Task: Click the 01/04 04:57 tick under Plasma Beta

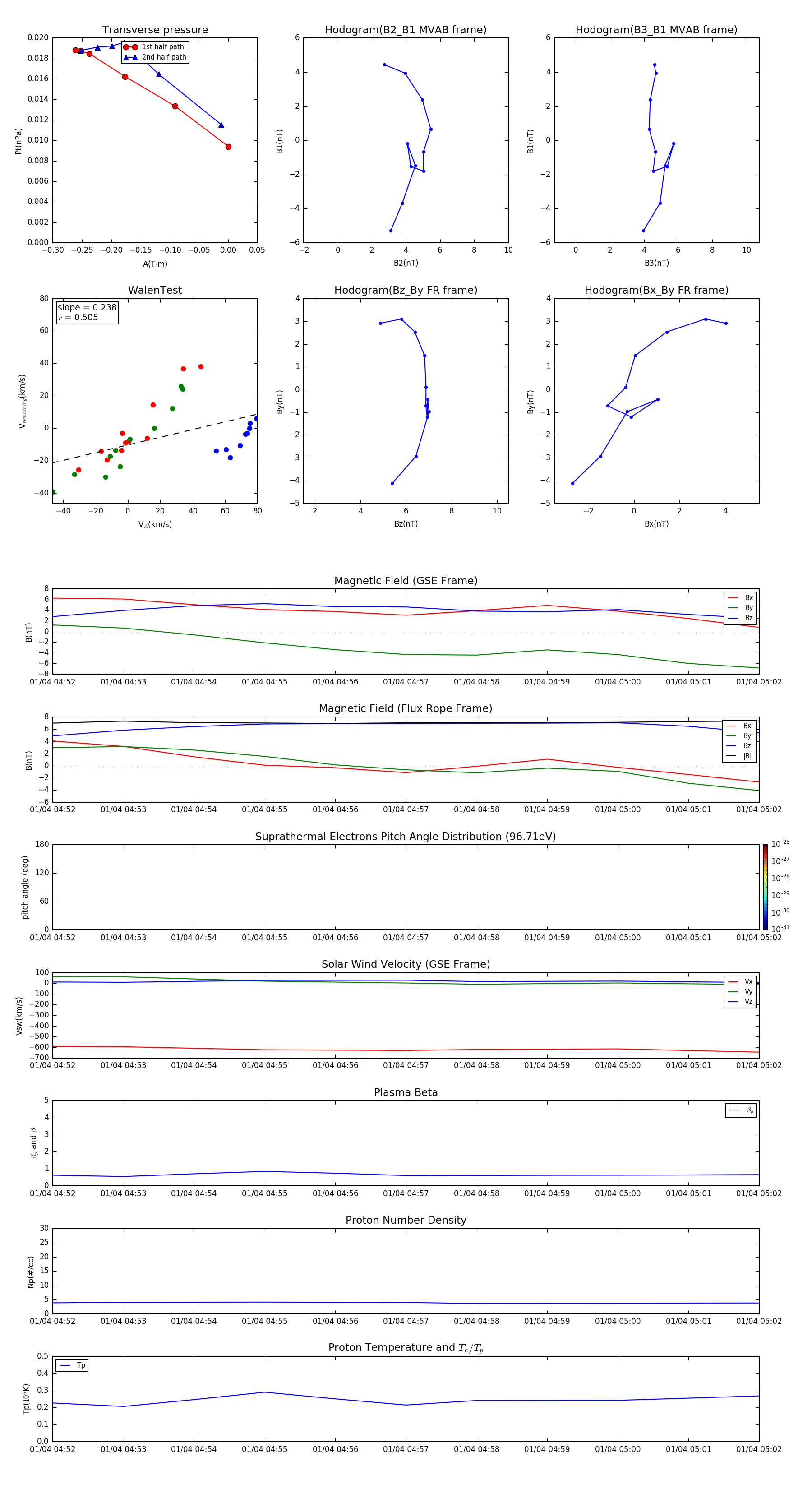Action: point(406,1193)
